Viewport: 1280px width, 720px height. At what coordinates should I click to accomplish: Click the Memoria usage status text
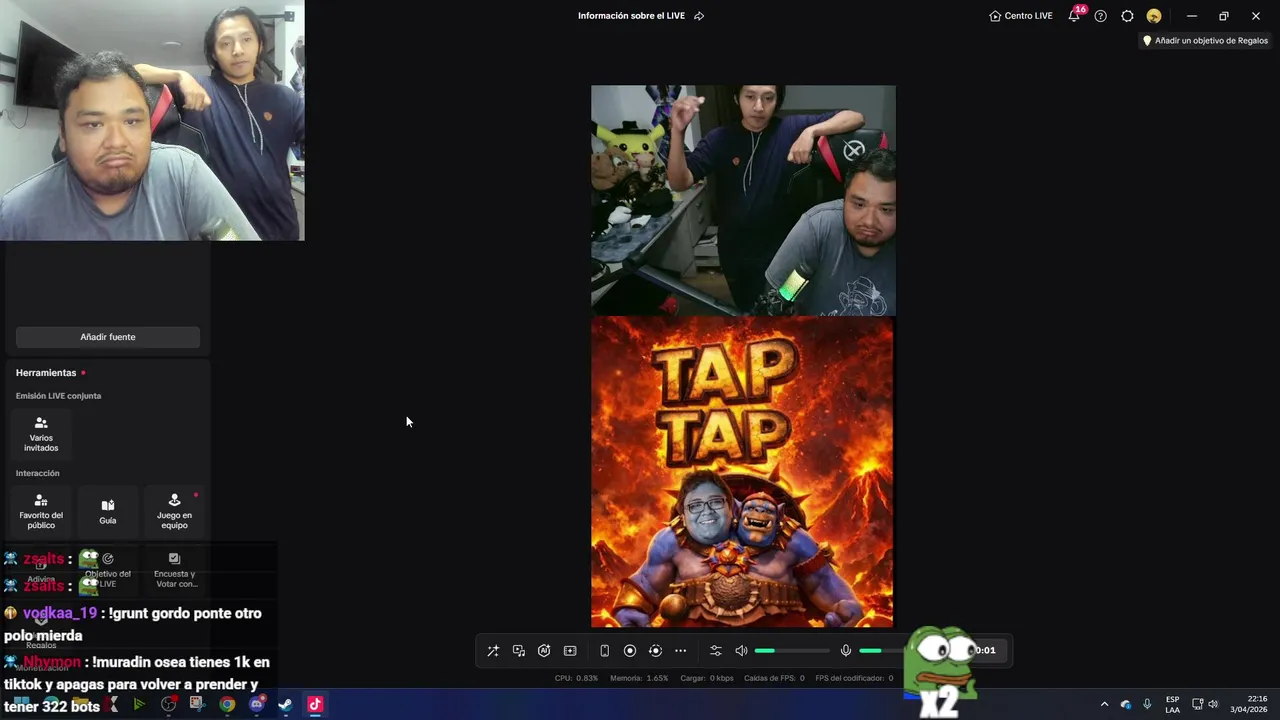(639, 678)
